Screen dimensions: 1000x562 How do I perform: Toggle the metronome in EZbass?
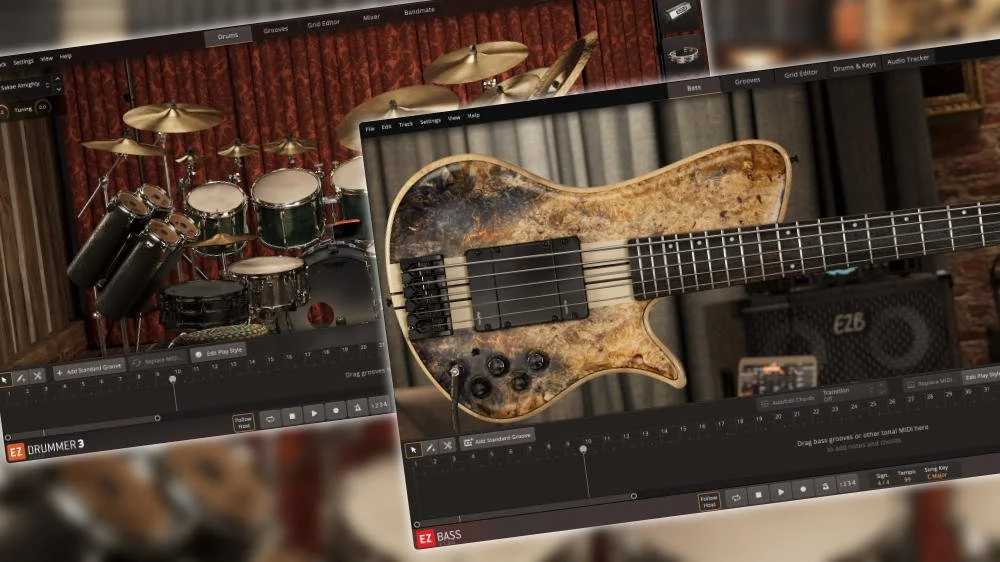pos(825,486)
